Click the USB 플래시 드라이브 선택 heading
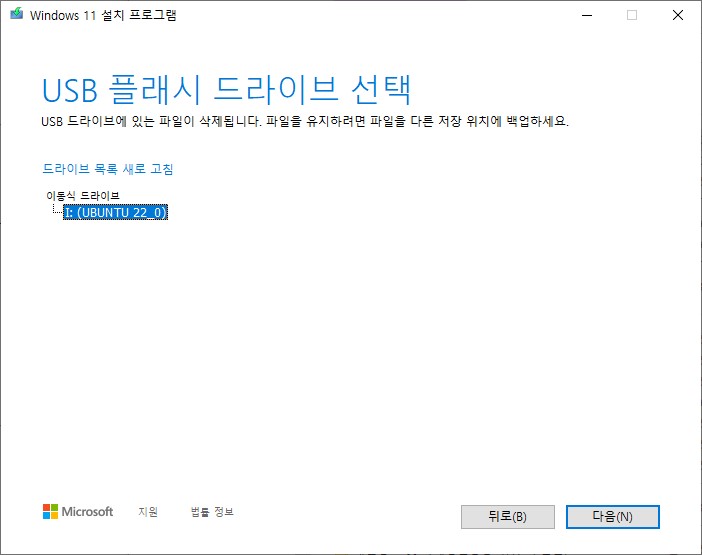The height and width of the screenshot is (555, 702). (226, 90)
